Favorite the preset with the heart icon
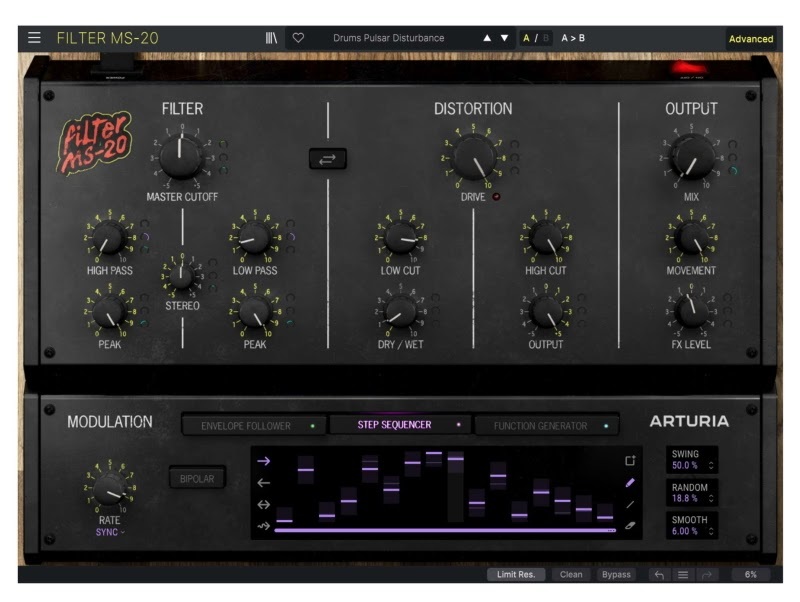Image resolution: width=800 pixels, height=602 pixels. pyautogui.click(x=298, y=38)
